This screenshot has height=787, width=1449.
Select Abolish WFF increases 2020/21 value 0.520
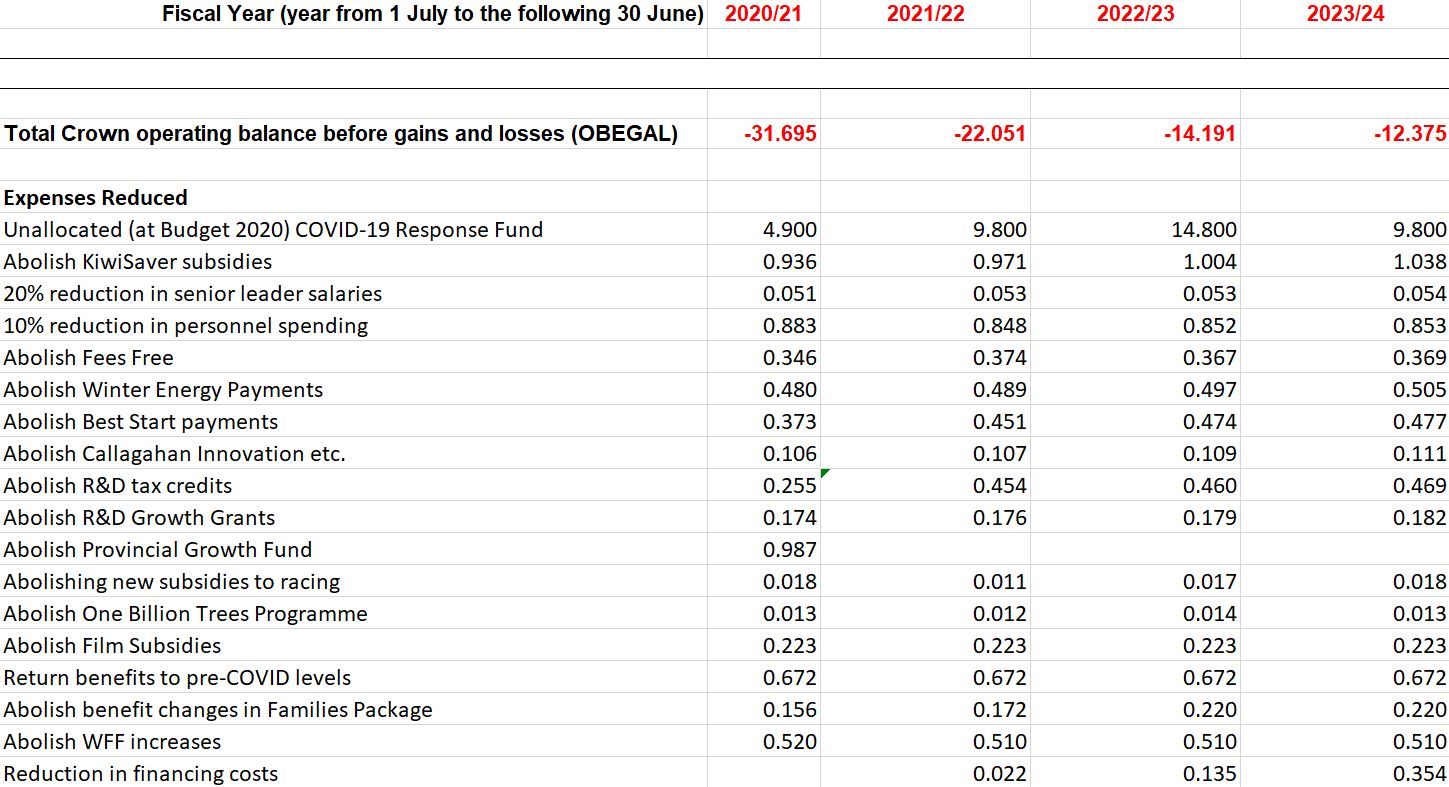[789, 742]
